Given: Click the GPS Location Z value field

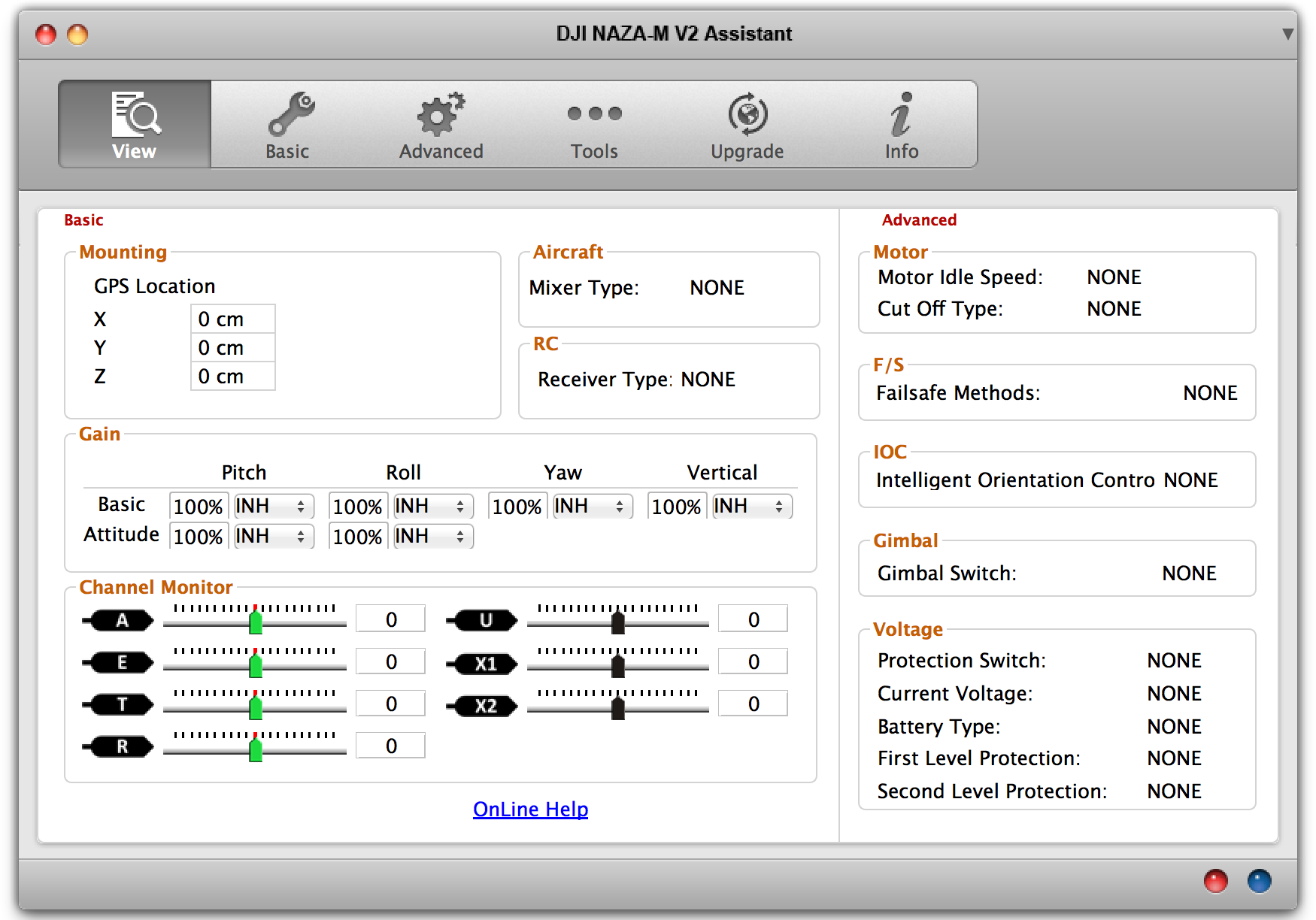Looking at the screenshot, I should tap(233, 376).
